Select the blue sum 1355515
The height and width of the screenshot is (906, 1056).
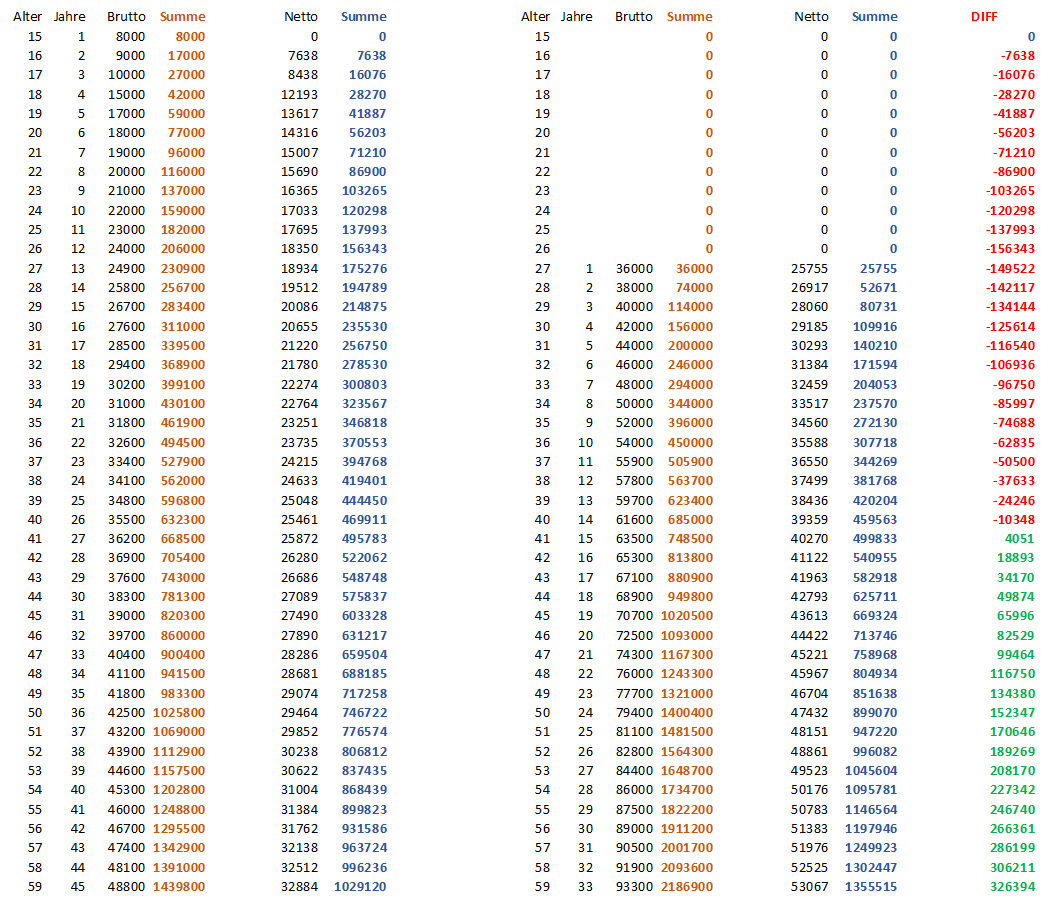tap(871, 886)
